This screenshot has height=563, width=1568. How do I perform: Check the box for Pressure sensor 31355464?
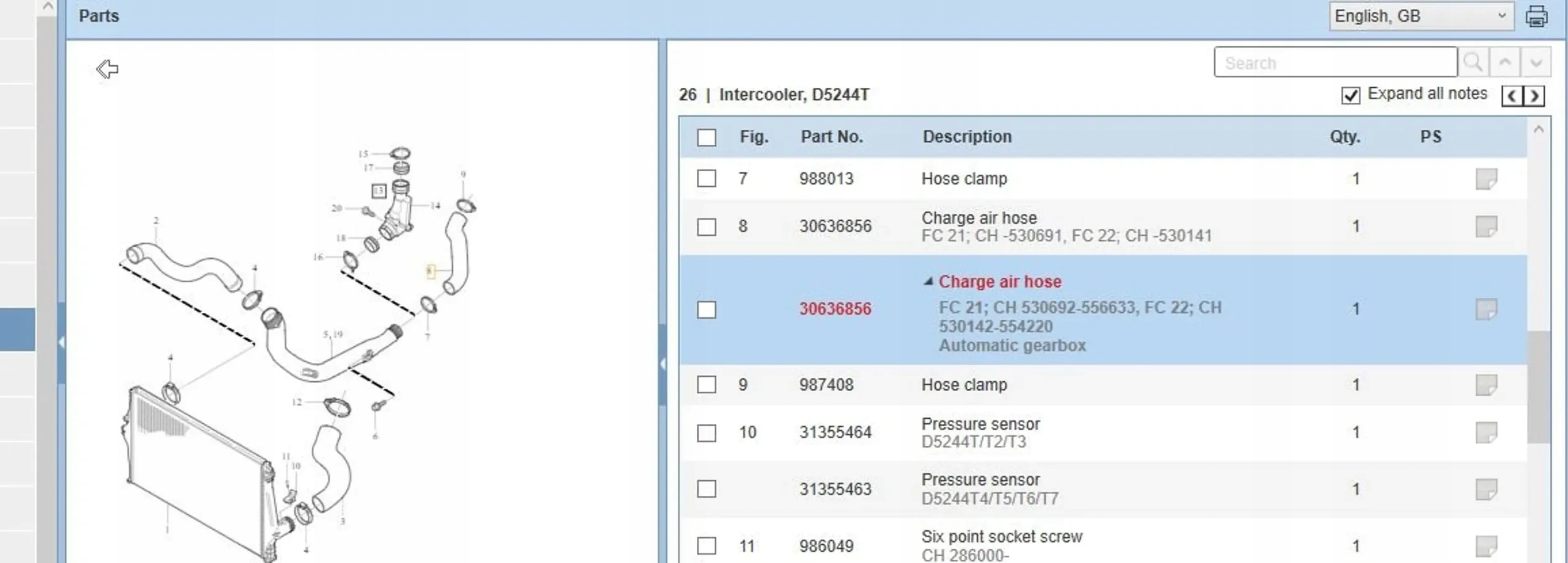coord(707,433)
